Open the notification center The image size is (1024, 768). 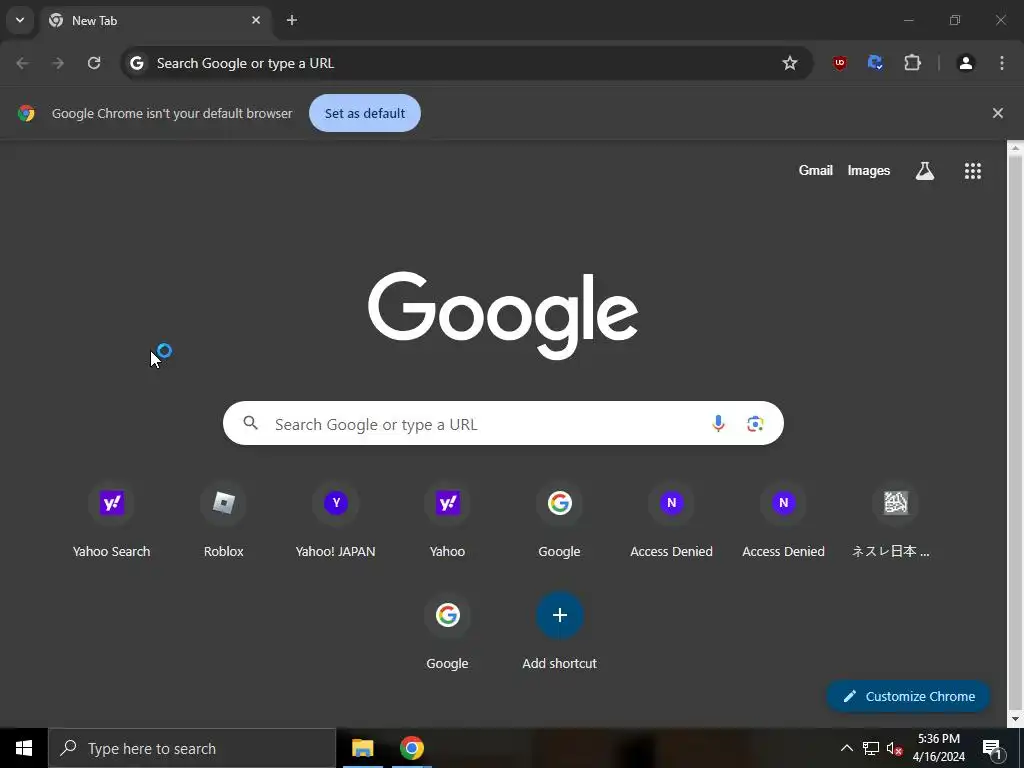click(x=993, y=748)
